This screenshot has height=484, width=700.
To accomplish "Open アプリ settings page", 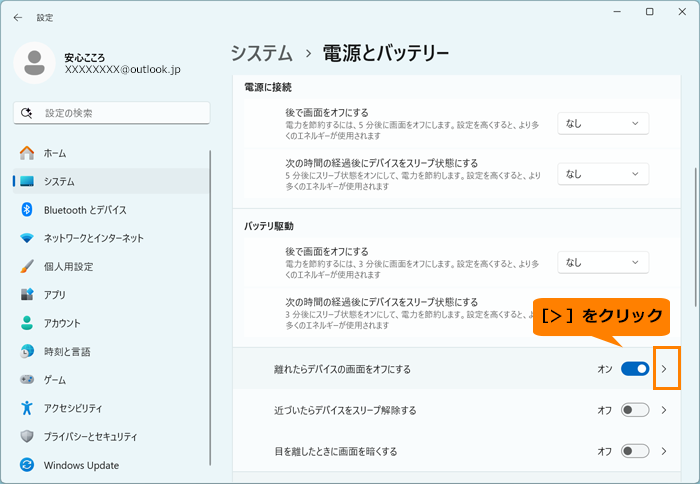I will [x=111, y=294].
